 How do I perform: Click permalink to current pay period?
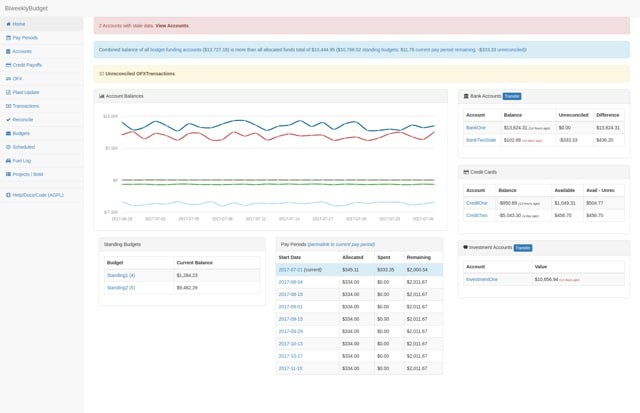pyautogui.click(x=341, y=244)
